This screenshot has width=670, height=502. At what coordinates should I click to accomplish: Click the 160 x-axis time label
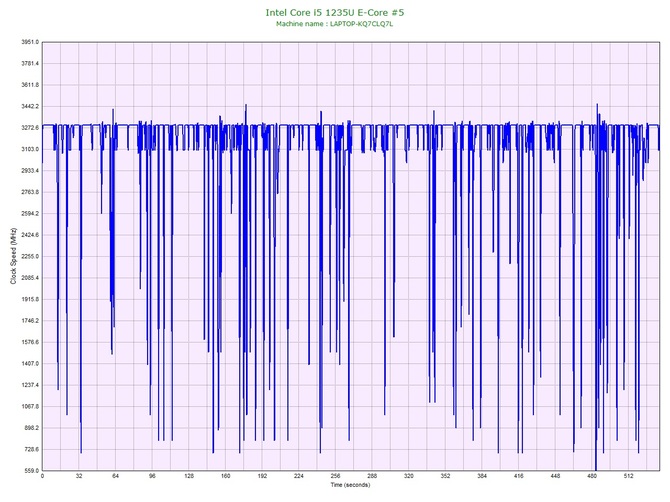[226, 476]
